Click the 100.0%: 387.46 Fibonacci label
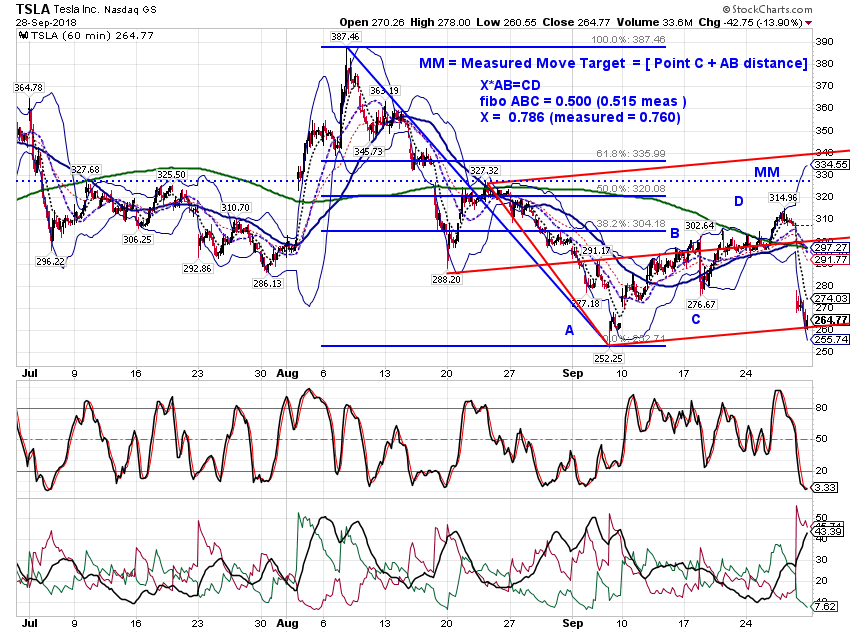 (x=628, y=40)
